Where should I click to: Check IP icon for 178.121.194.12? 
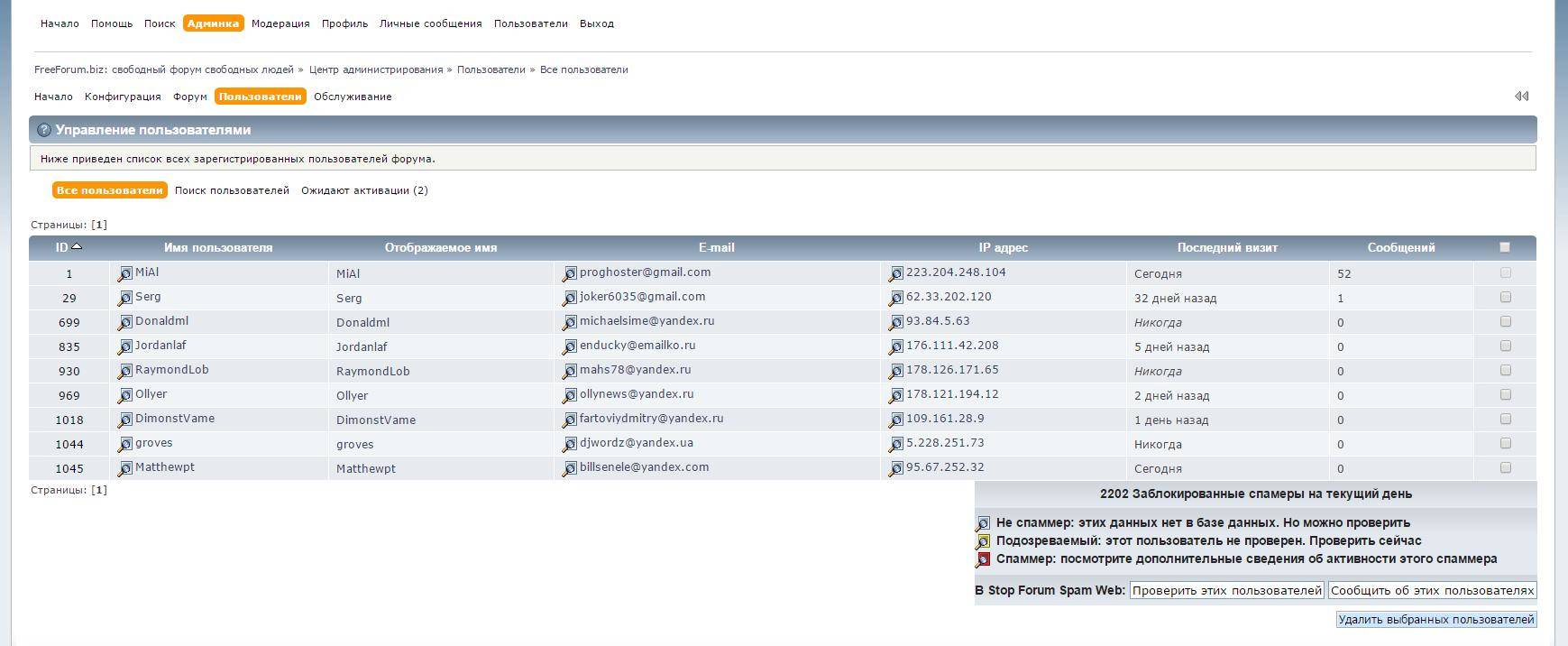coord(896,395)
